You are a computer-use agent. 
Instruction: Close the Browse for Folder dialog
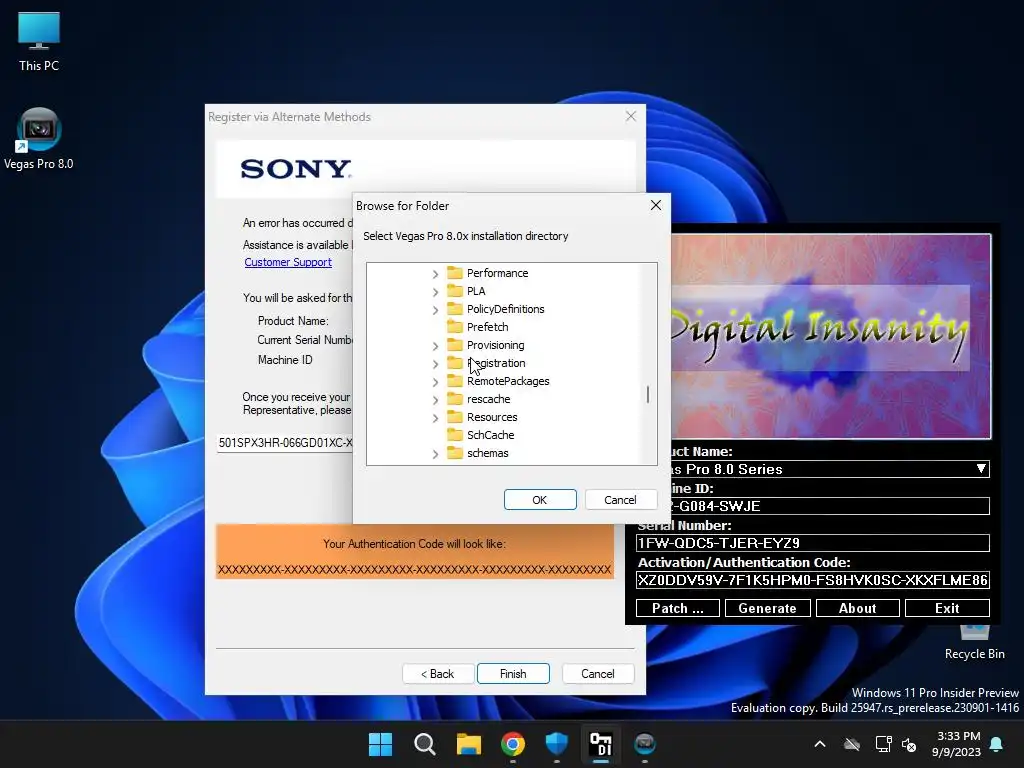point(656,205)
